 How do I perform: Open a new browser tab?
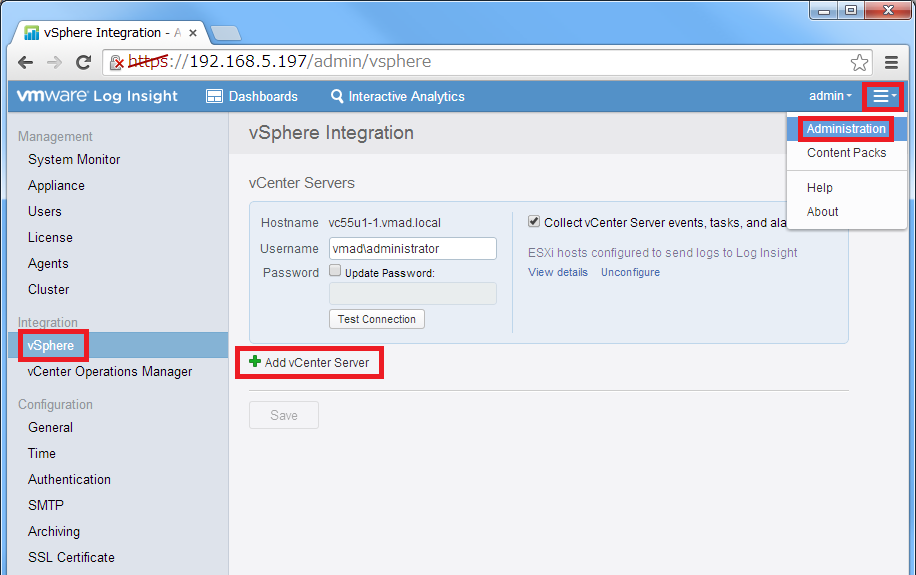coord(226,33)
